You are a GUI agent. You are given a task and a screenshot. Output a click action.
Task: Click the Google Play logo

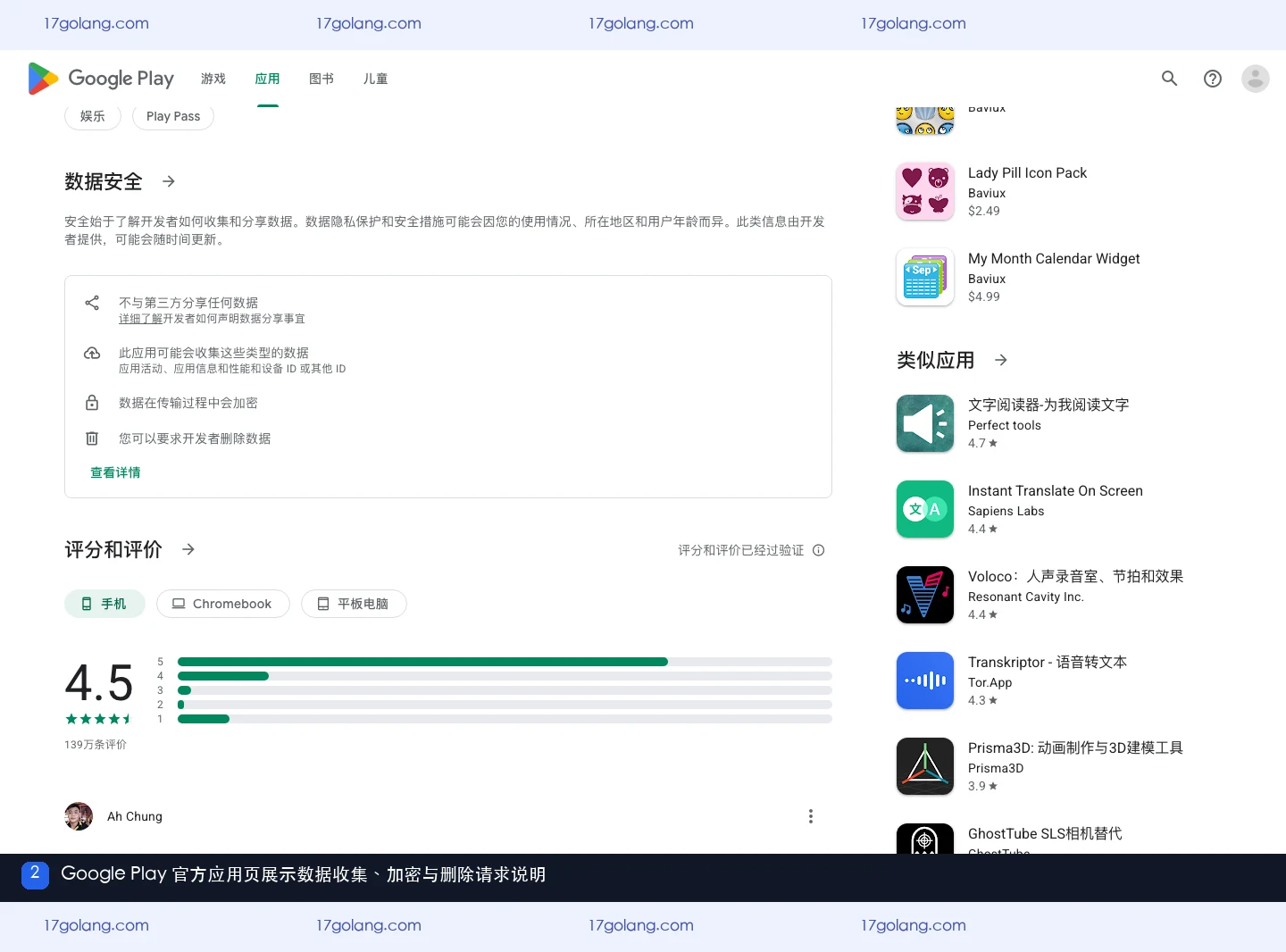click(x=101, y=79)
